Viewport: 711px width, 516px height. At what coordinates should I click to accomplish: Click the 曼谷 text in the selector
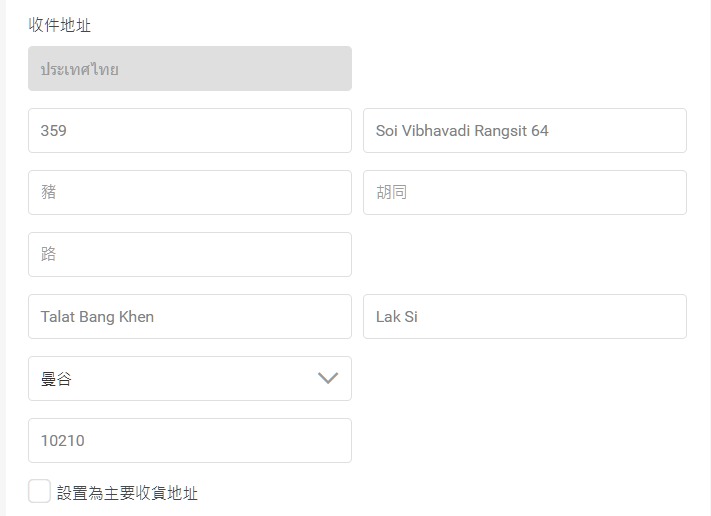click(56, 379)
